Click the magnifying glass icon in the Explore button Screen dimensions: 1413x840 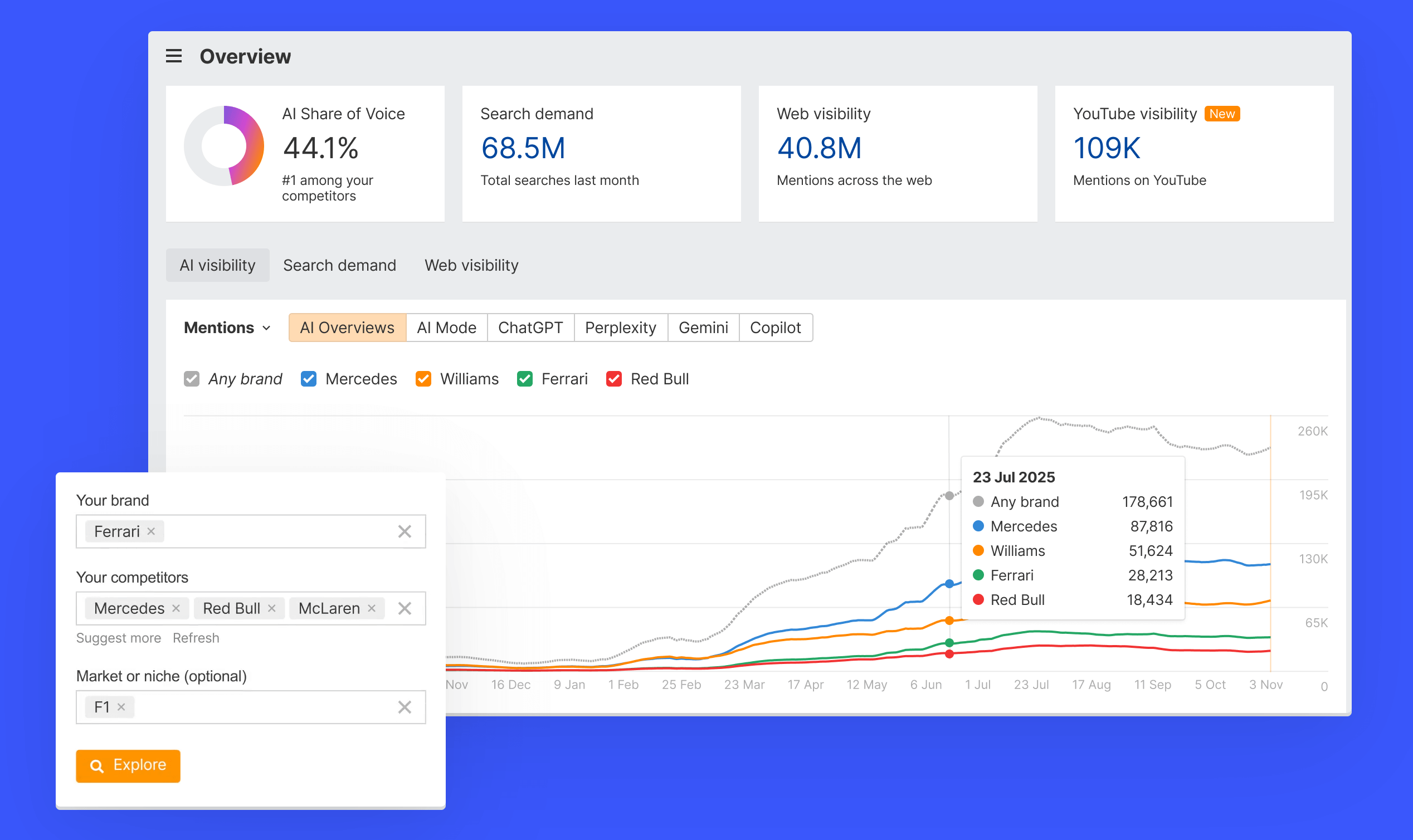pyautogui.click(x=98, y=766)
